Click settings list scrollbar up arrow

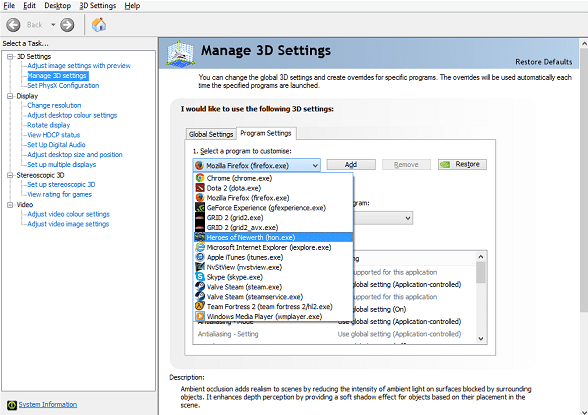pos(481,257)
